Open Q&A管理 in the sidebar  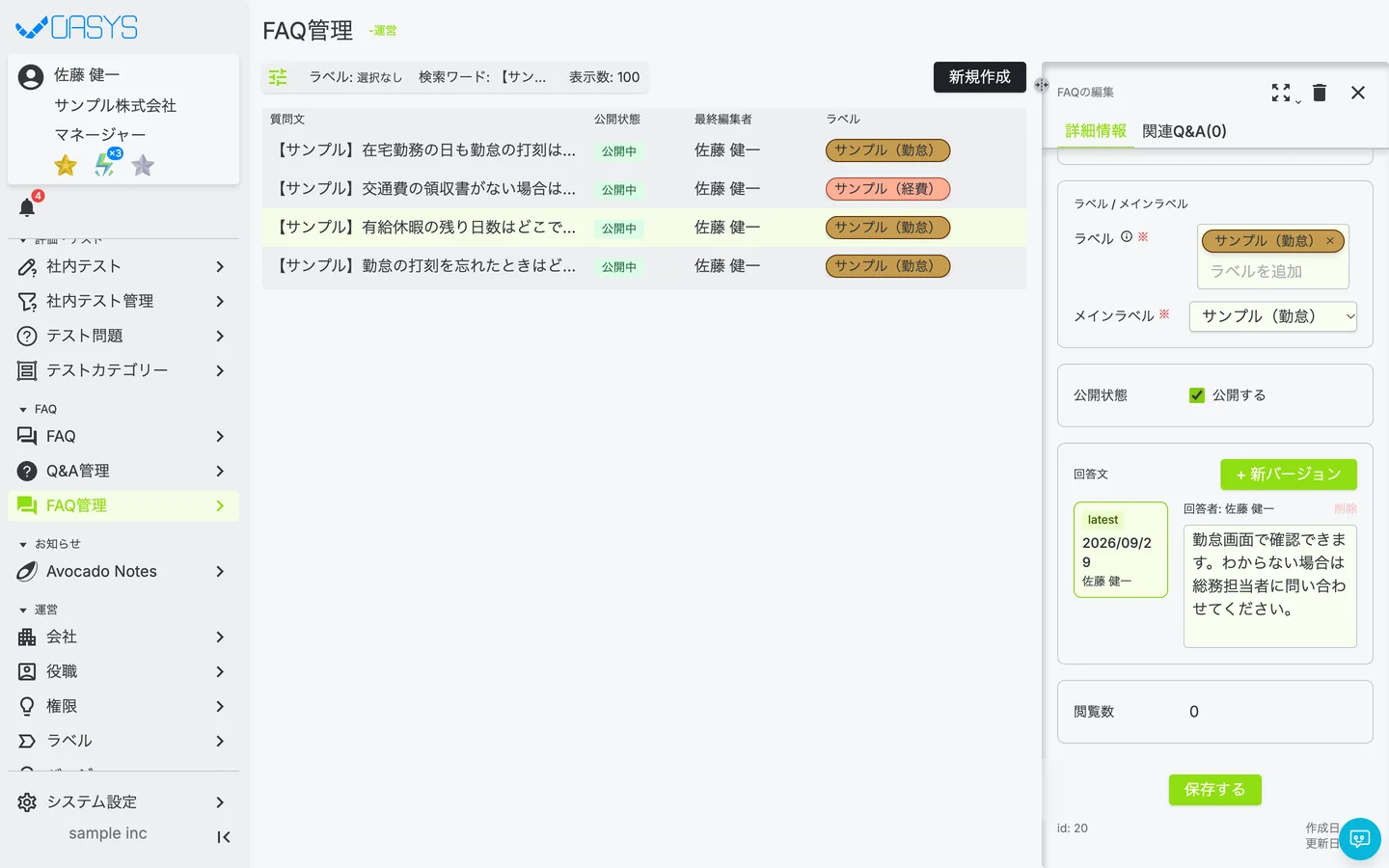[123, 471]
